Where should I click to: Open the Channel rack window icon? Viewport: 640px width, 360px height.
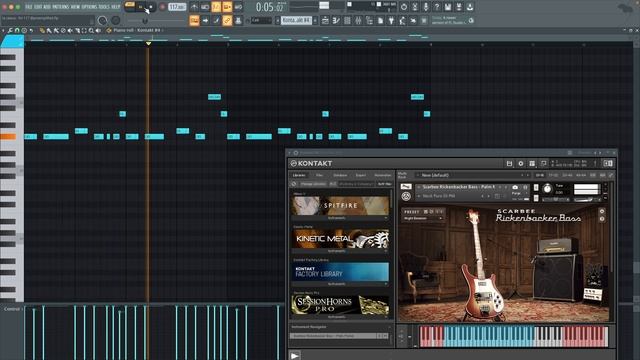click(347, 20)
